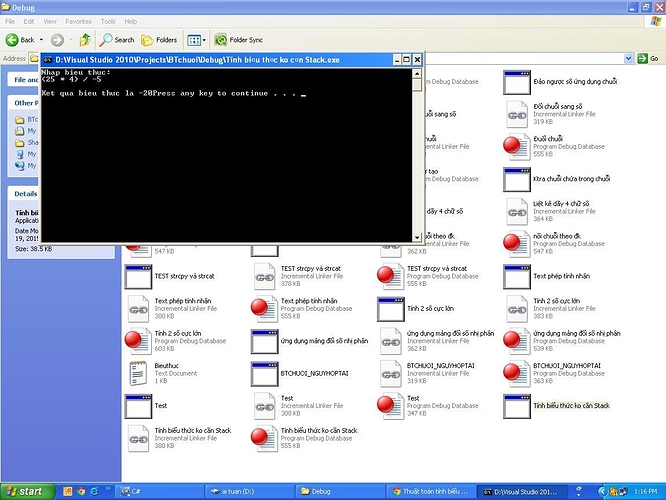The height and width of the screenshot is (500, 666).
Task: Open the Help menu
Action: (x=130, y=21)
